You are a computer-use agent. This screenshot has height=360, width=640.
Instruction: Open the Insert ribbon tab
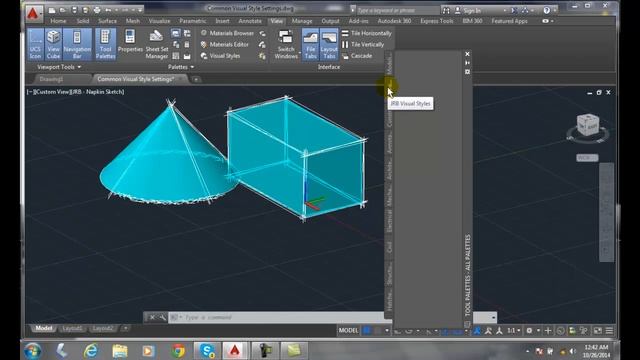pos(222,21)
